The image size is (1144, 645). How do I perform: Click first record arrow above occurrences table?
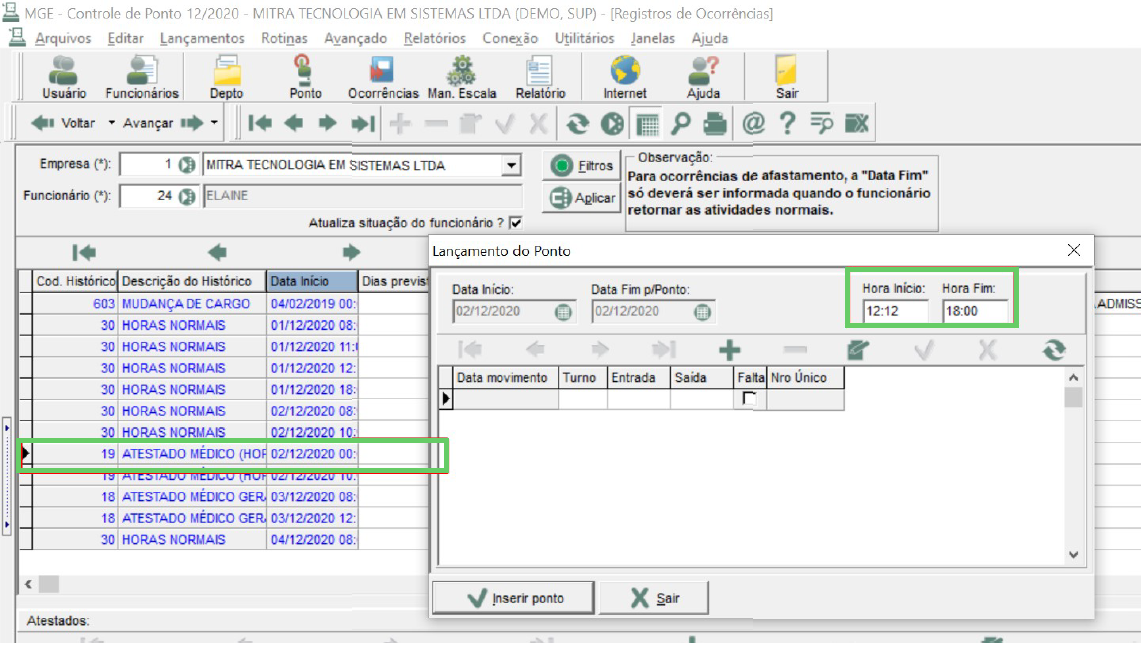[x=84, y=252]
